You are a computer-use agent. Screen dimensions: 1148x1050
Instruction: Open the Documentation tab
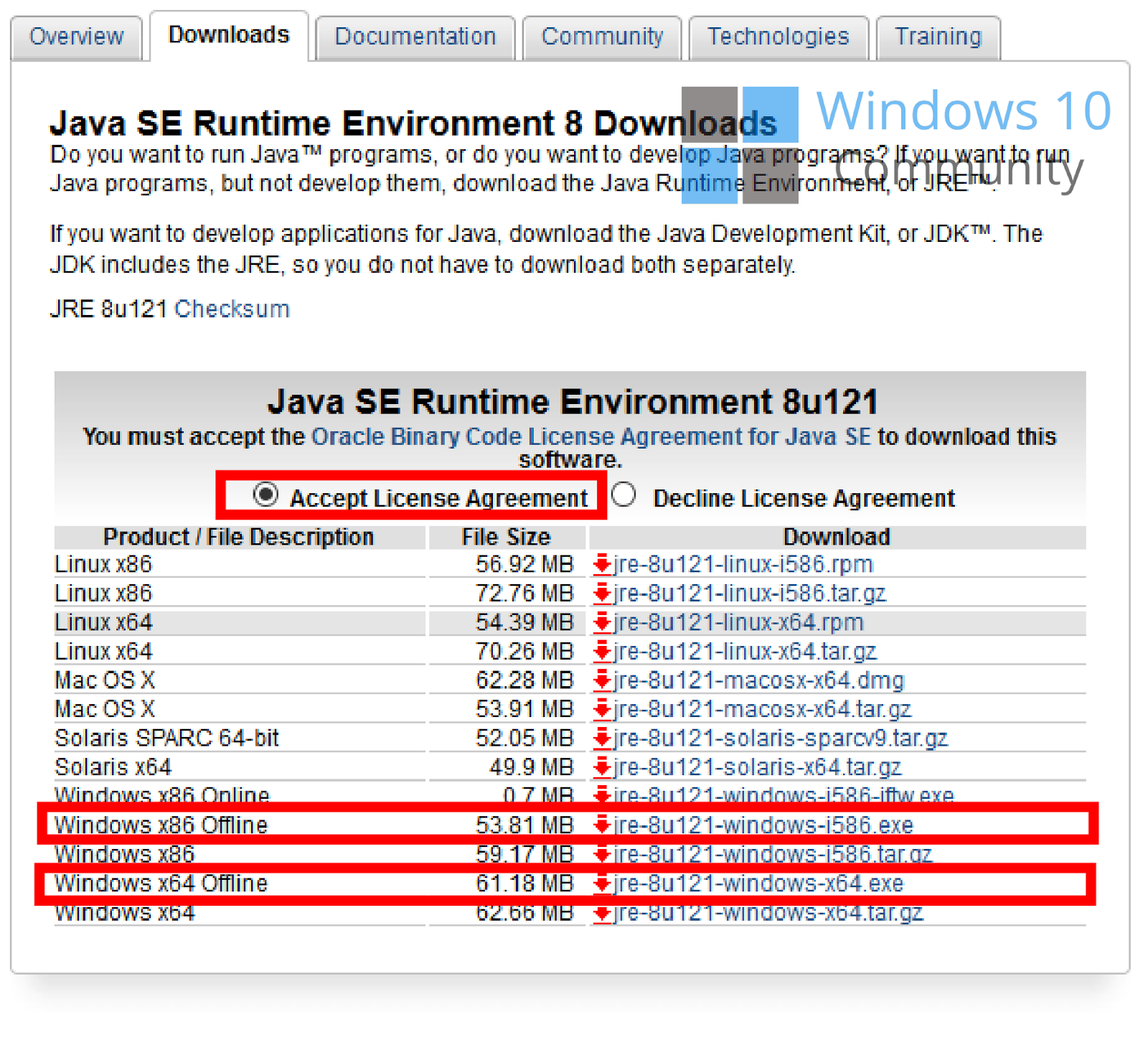coord(415,37)
